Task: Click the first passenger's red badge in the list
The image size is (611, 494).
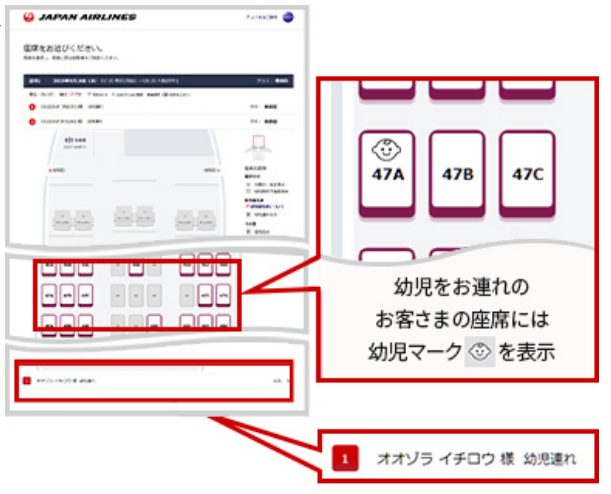Action: [32, 105]
